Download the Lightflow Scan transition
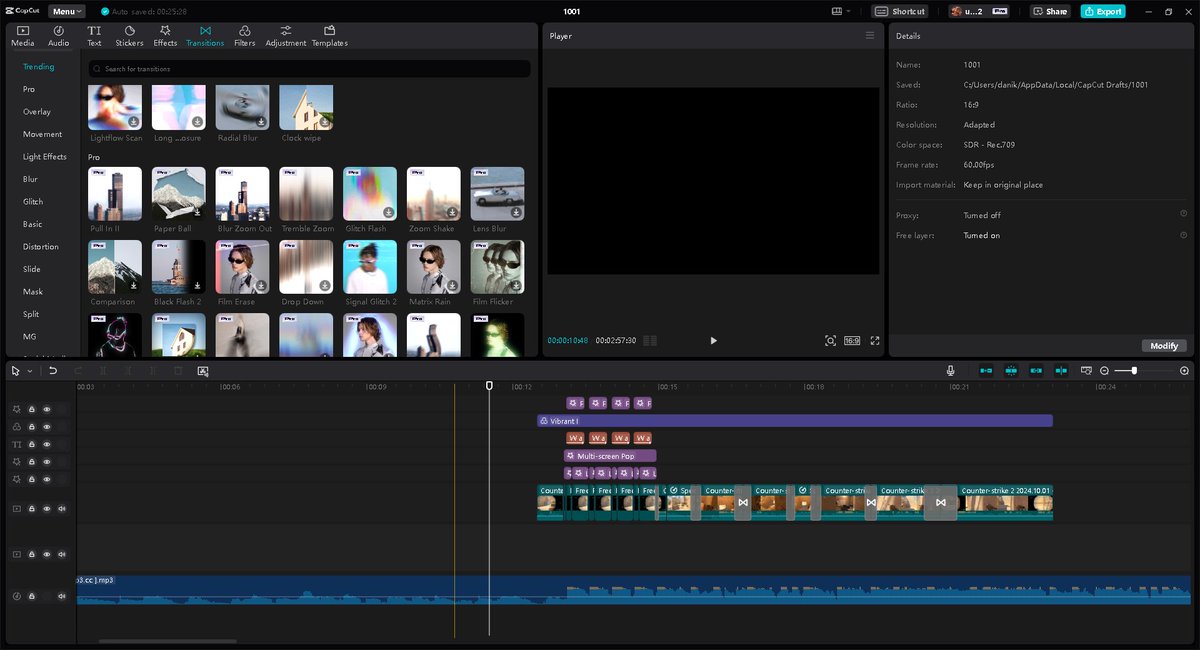This screenshot has height=650, width=1200. pyautogui.click(x=134, y=122)
